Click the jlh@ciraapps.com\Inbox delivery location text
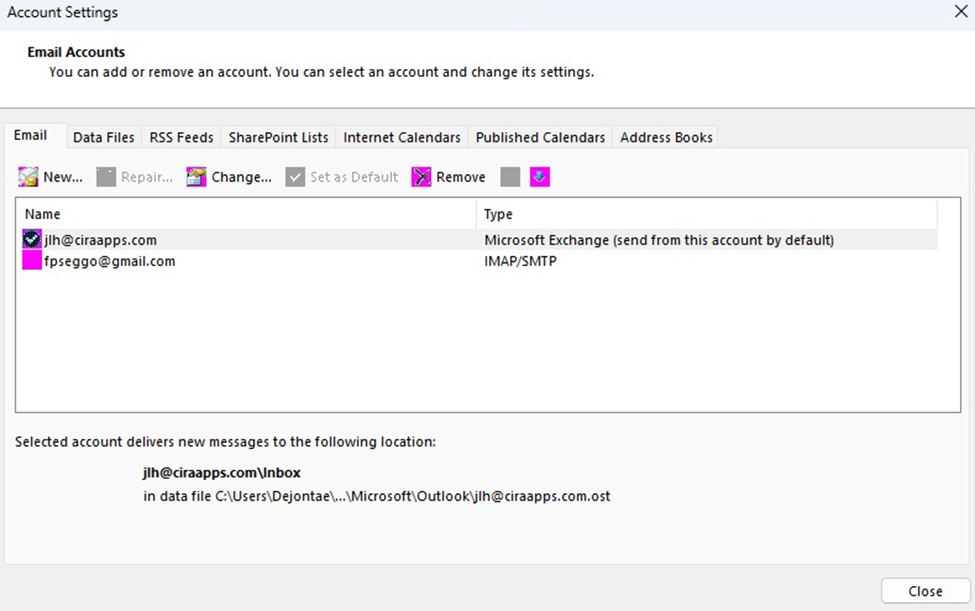This screenshot has height=611, width=975. click(x=221, y=472)
